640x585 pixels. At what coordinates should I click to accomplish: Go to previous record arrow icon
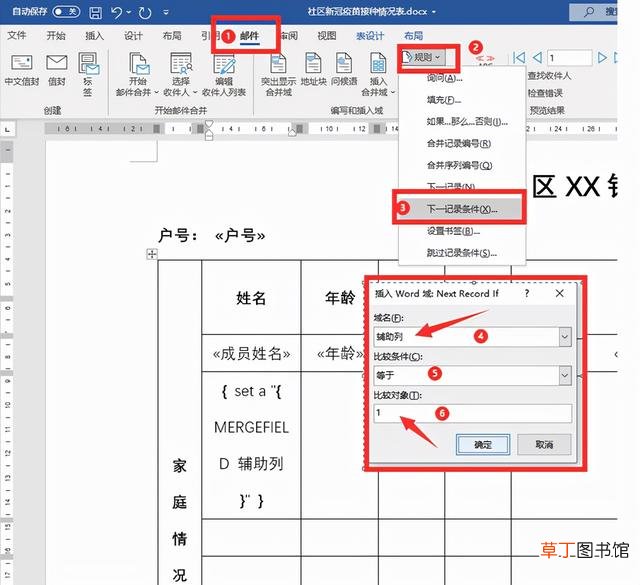[538, 58]
